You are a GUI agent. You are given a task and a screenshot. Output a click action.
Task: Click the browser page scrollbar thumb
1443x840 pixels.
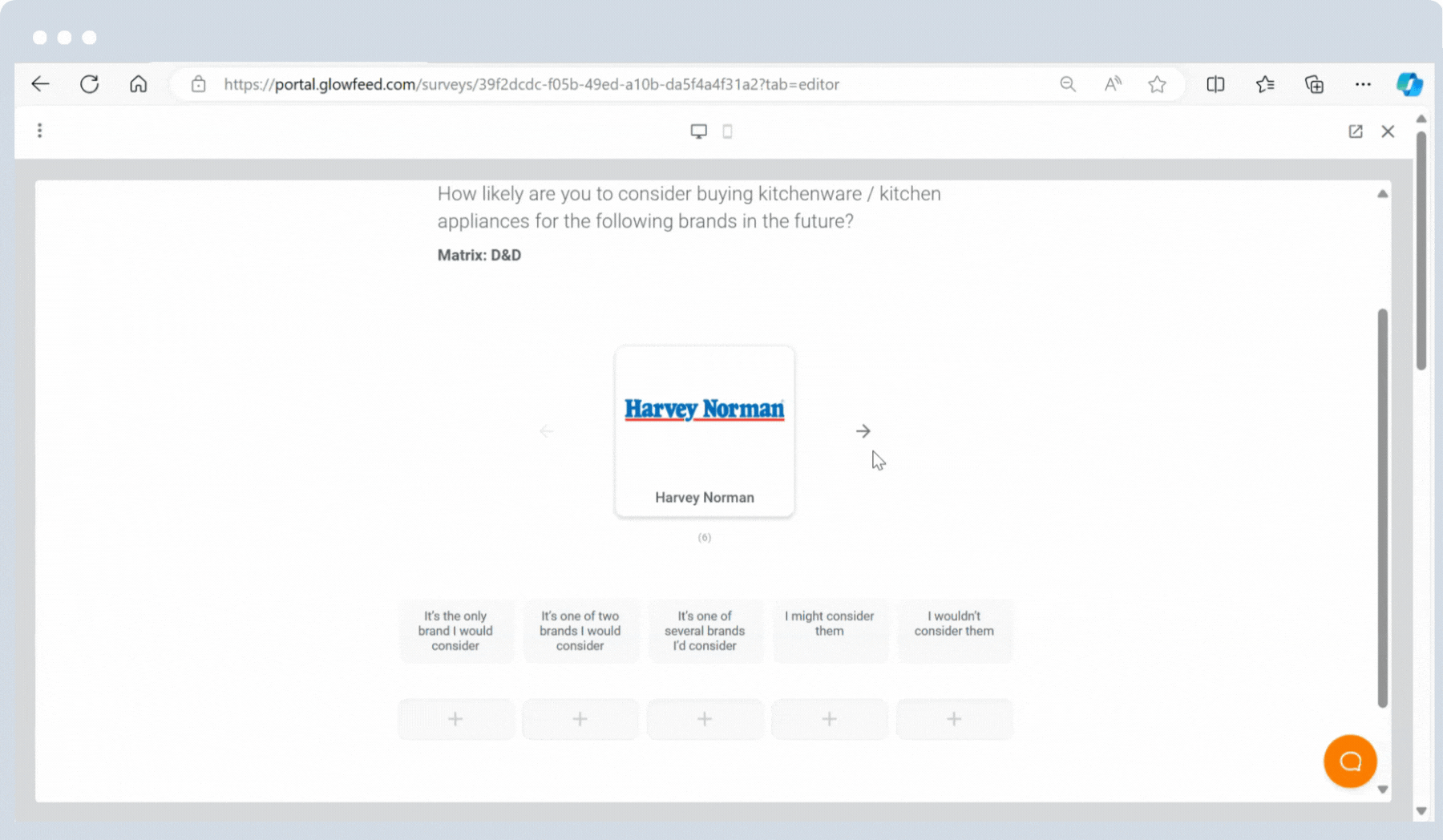tap(1421, 250)
